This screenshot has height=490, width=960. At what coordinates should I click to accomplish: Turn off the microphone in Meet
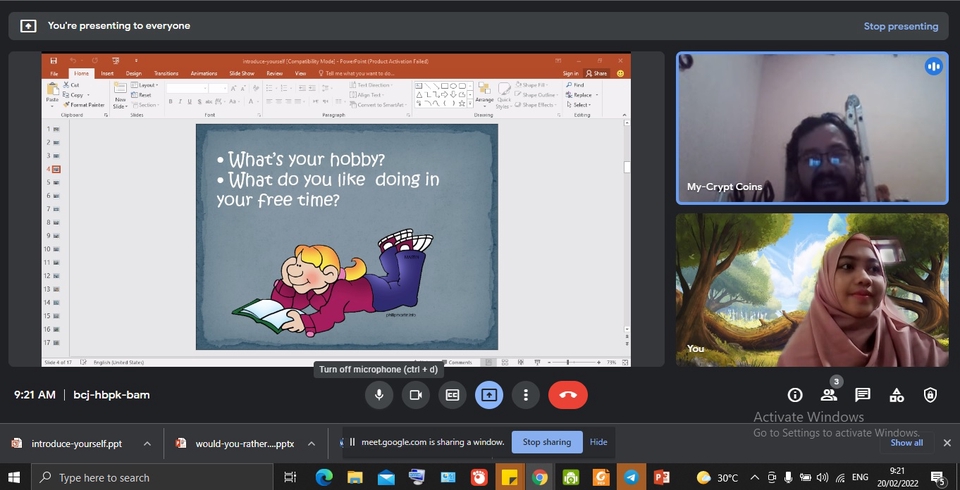(x=379, y=395)
